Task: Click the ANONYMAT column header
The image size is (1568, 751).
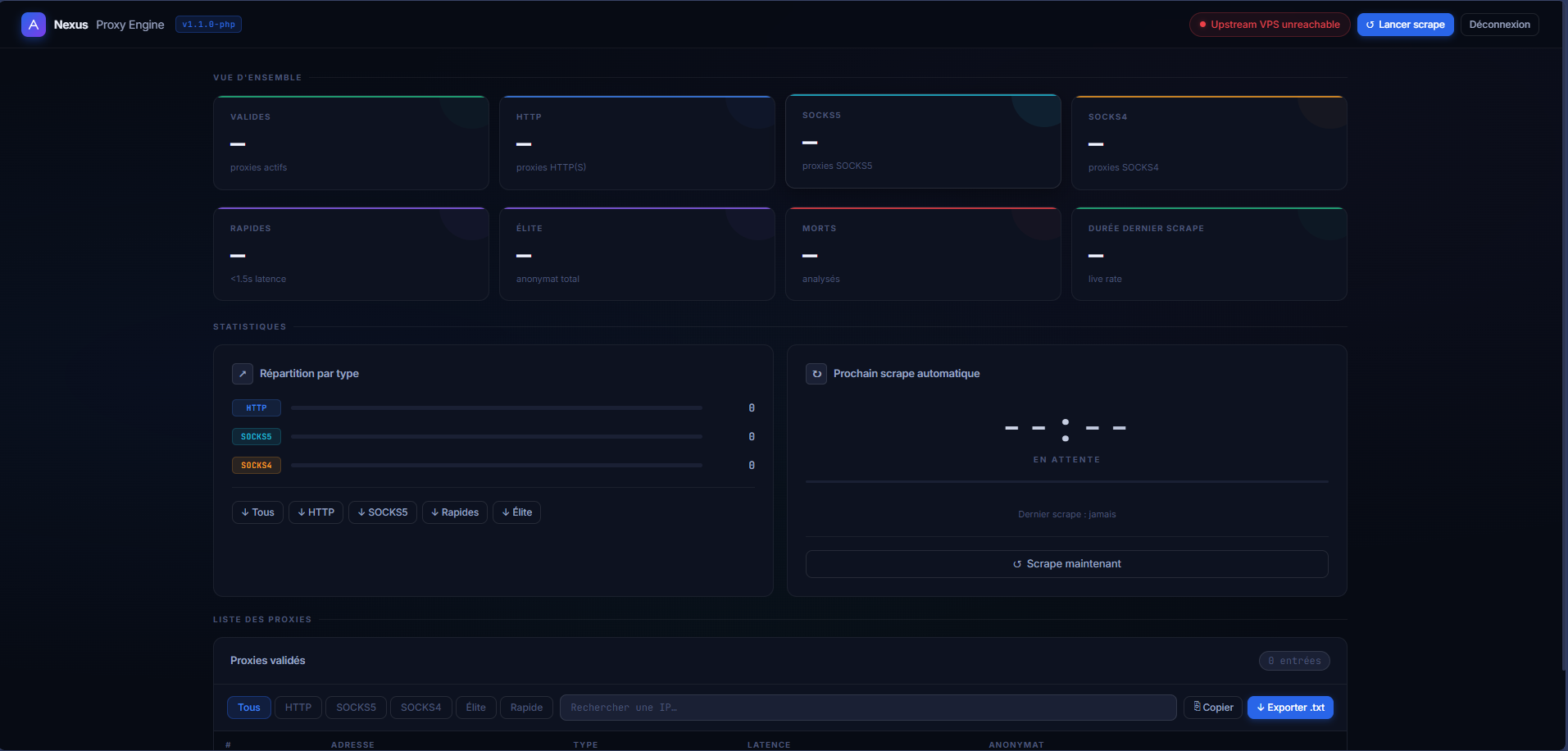Action: tap(1016, 745)
